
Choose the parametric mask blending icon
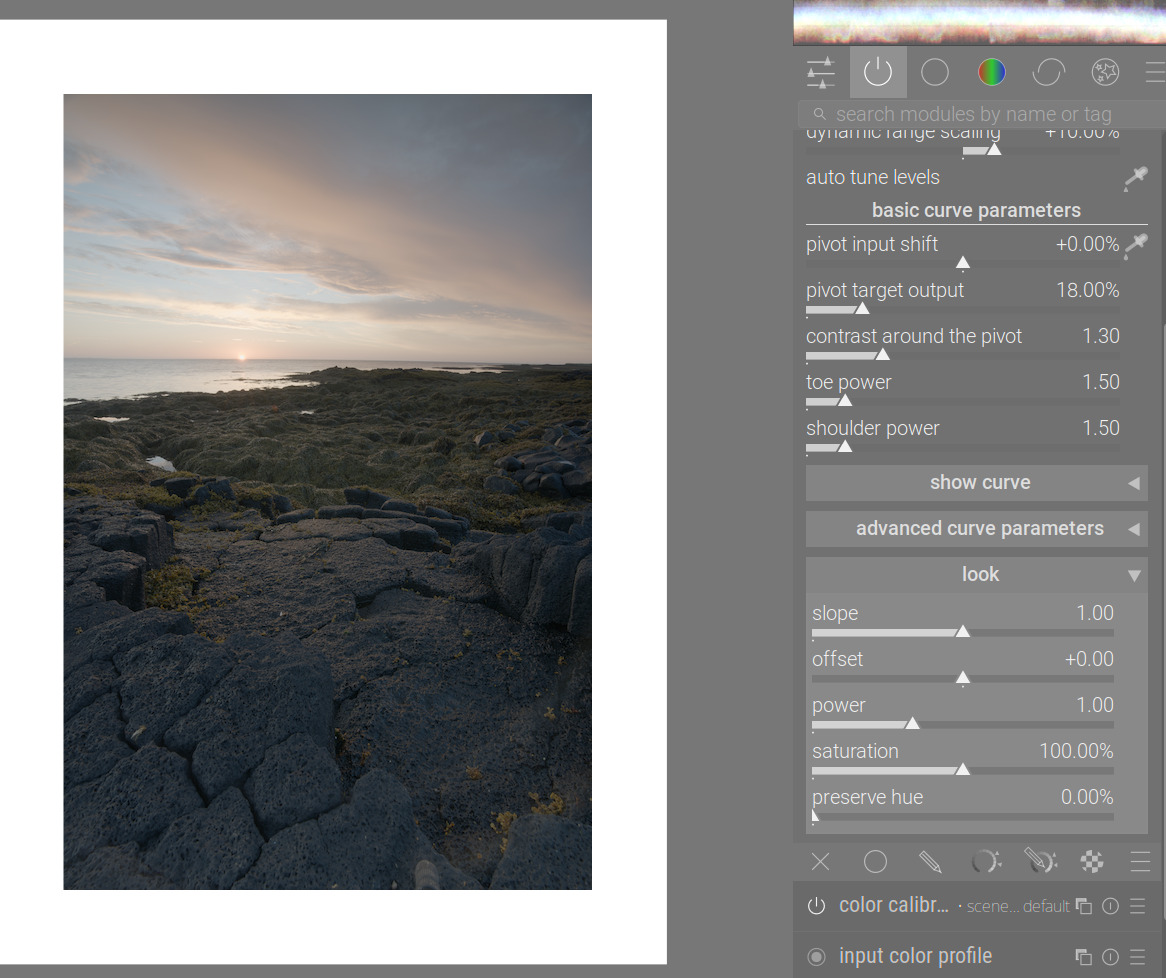tap(985, 862)
